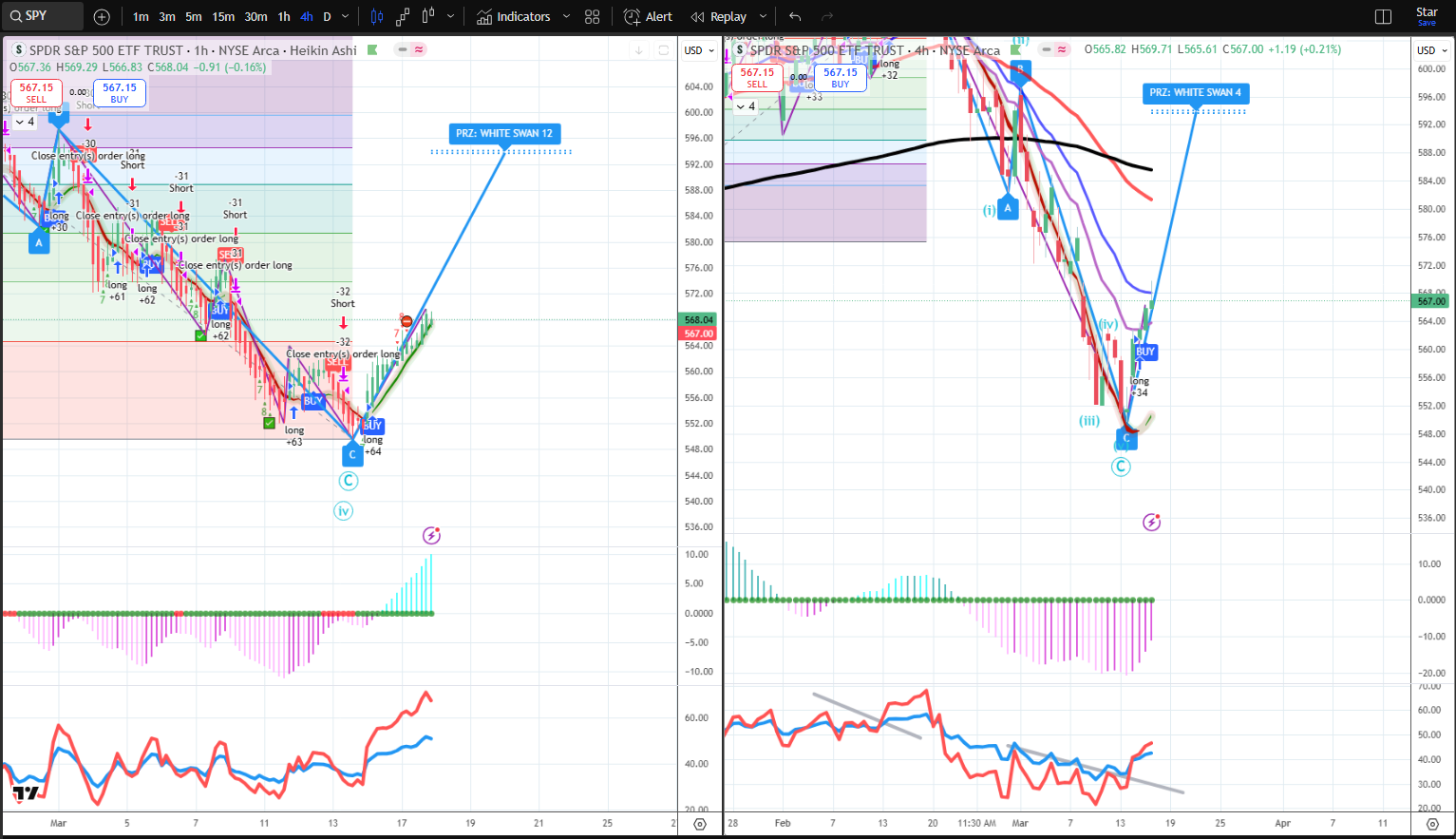This screenshot has height=839, width=1456.
Task: Expand the chart style dropdown arrow
Action: click(x=450, y=16)
